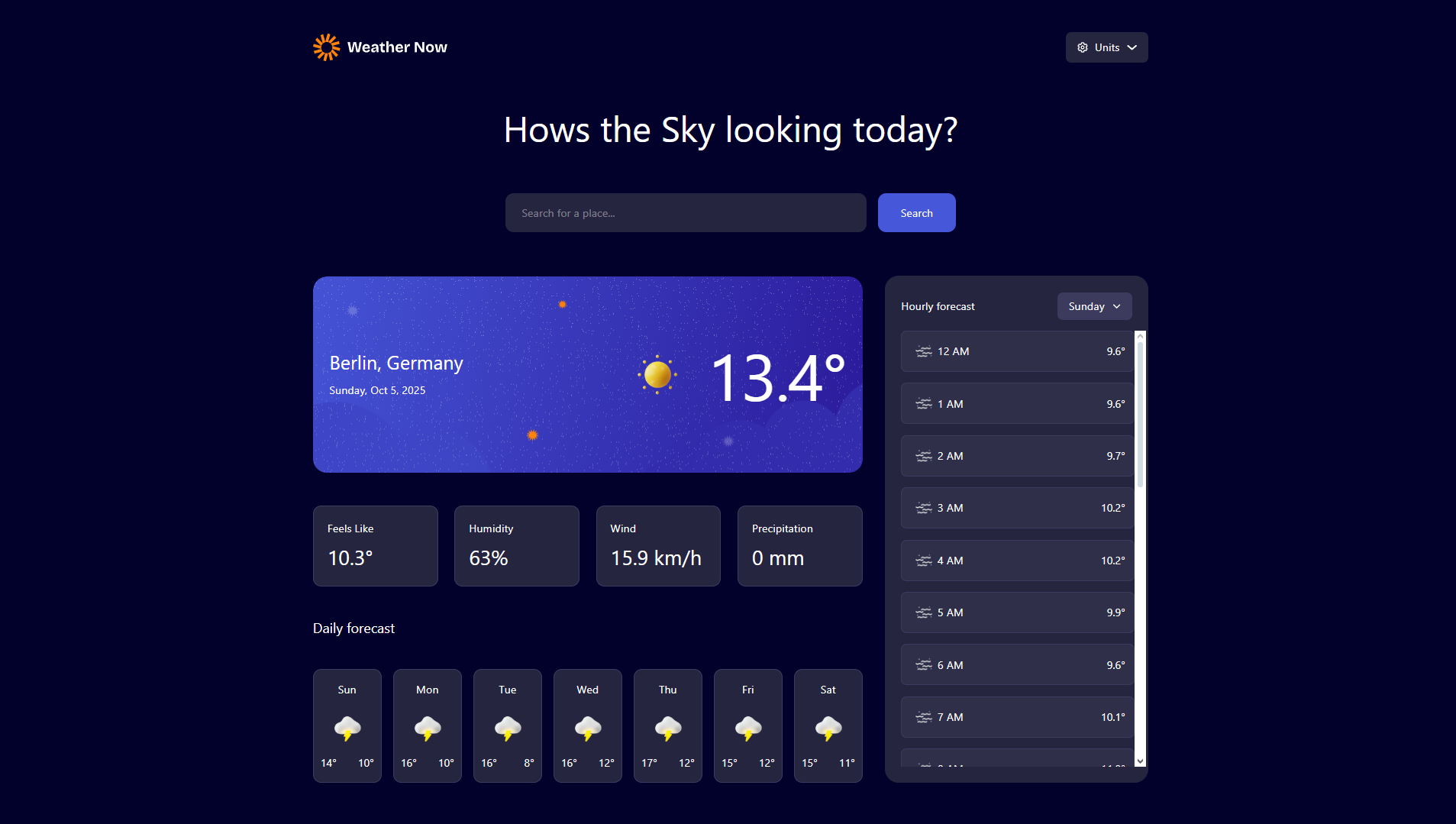
Task: Click the Tue thunderstorm icon
Action: [x=508, y=729]
